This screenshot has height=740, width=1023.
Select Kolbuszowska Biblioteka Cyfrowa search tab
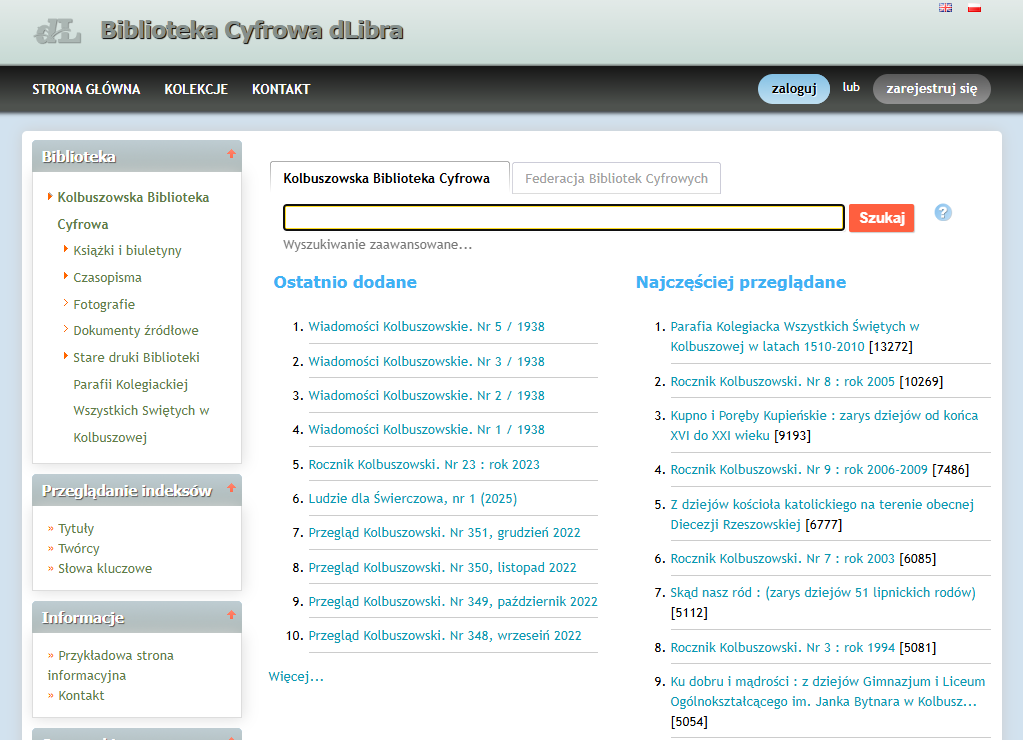(x=389, y=178)
